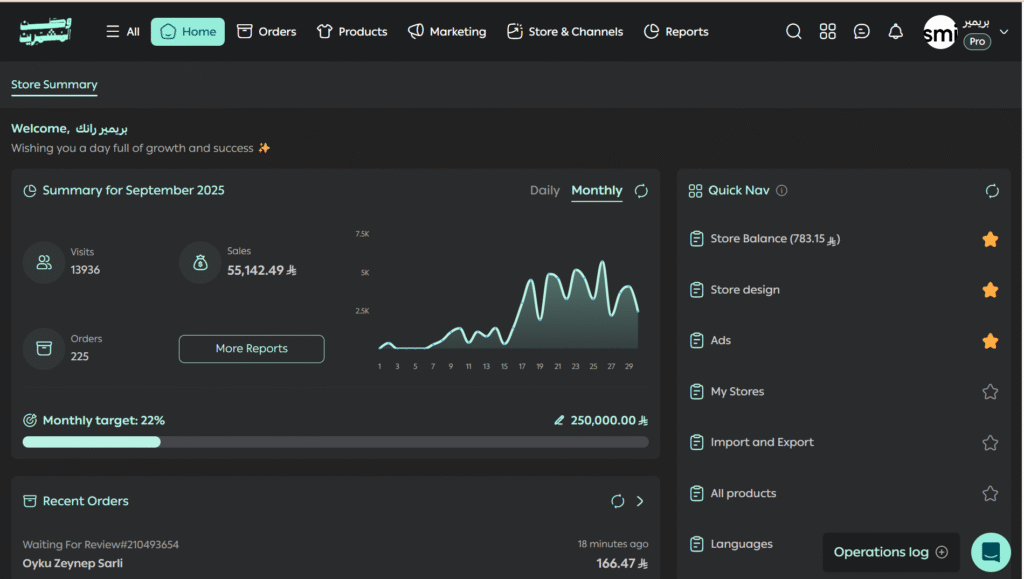Switch summary to Daily view

[x=544, y=191]
